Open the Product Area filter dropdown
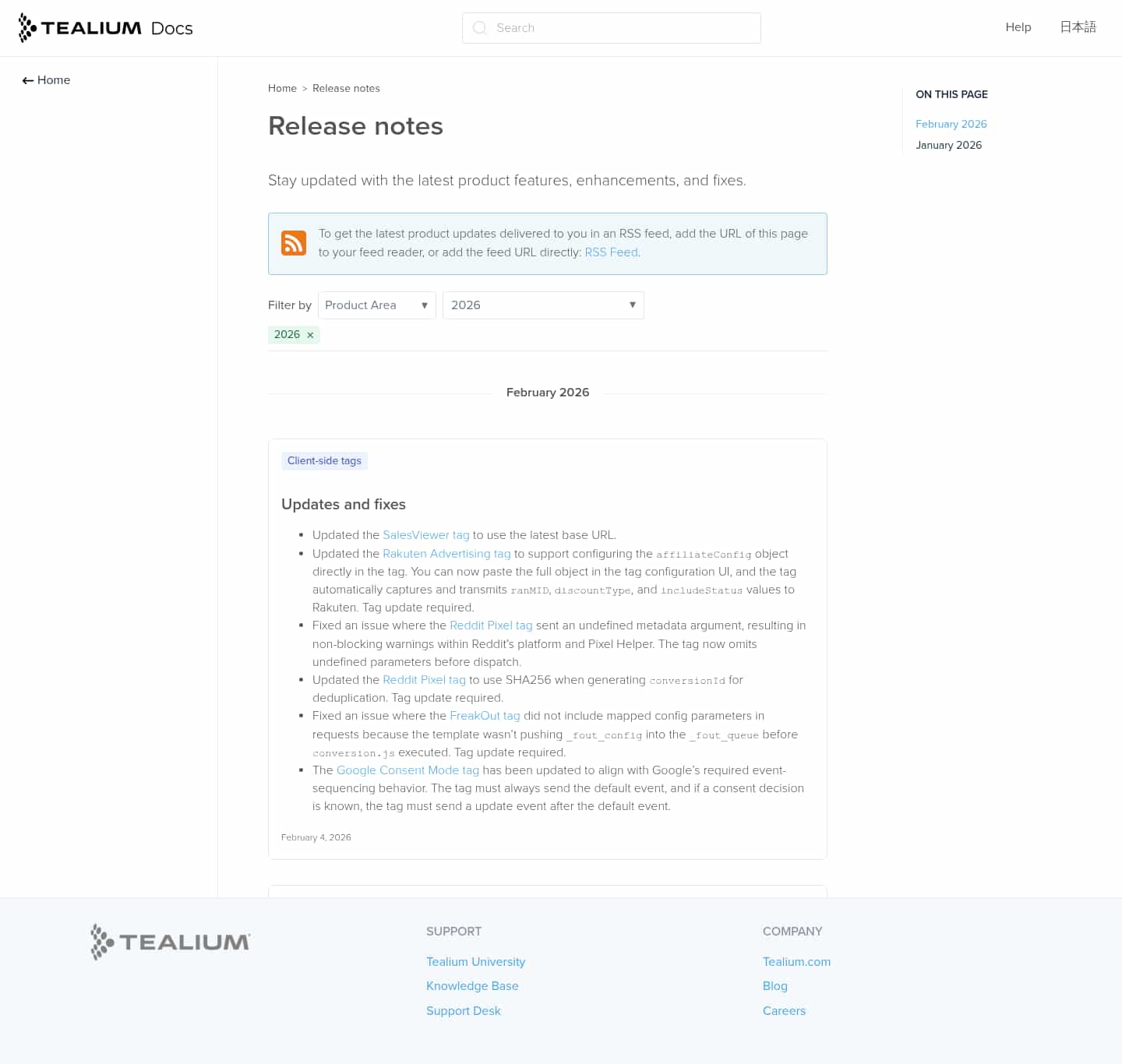 click(377, 305)
